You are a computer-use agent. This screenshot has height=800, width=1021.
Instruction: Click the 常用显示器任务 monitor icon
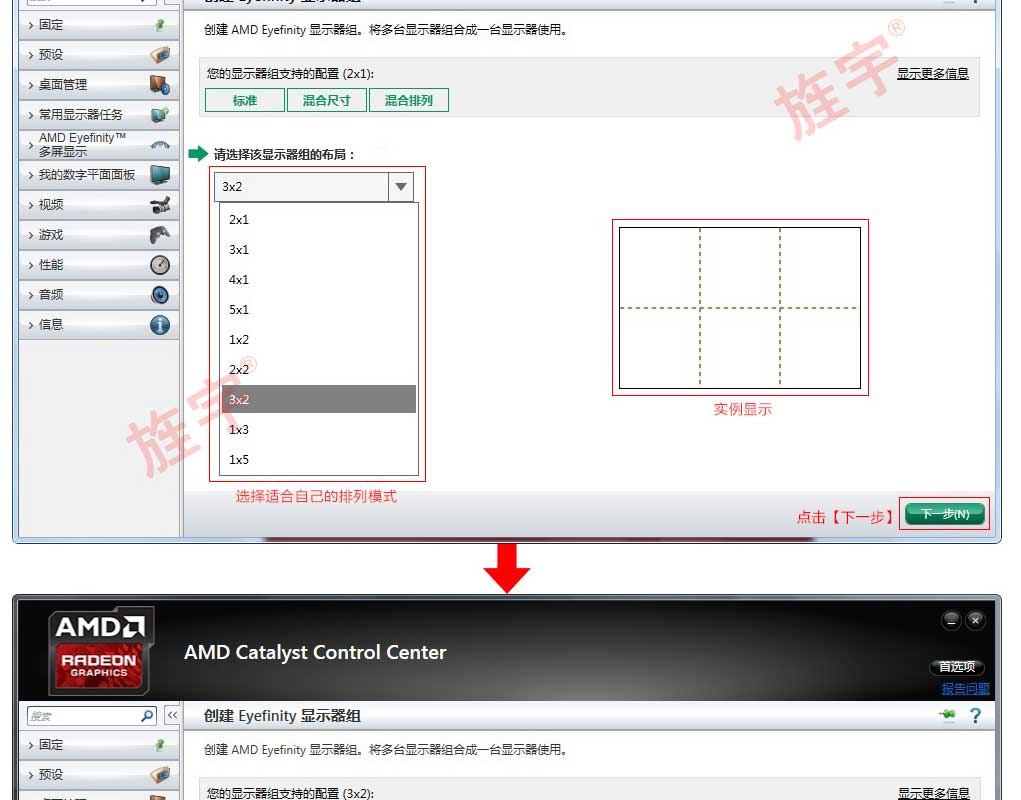point(159,115)
